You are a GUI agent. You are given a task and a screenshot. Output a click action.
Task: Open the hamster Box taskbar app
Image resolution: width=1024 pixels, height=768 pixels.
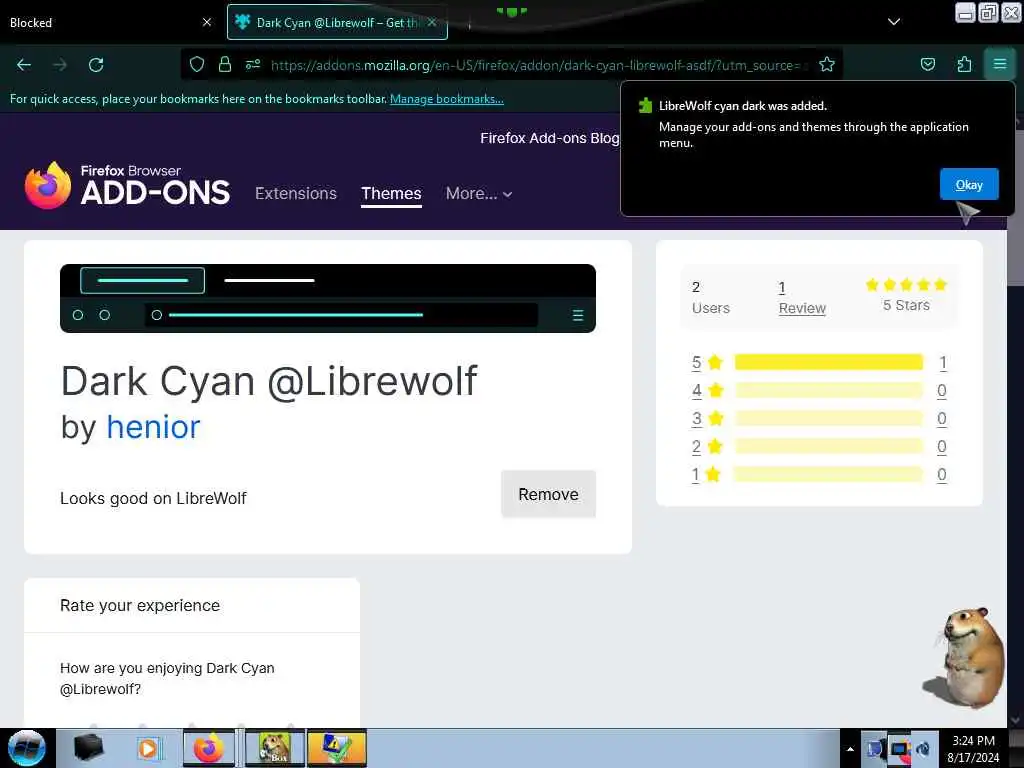point(275,748)
